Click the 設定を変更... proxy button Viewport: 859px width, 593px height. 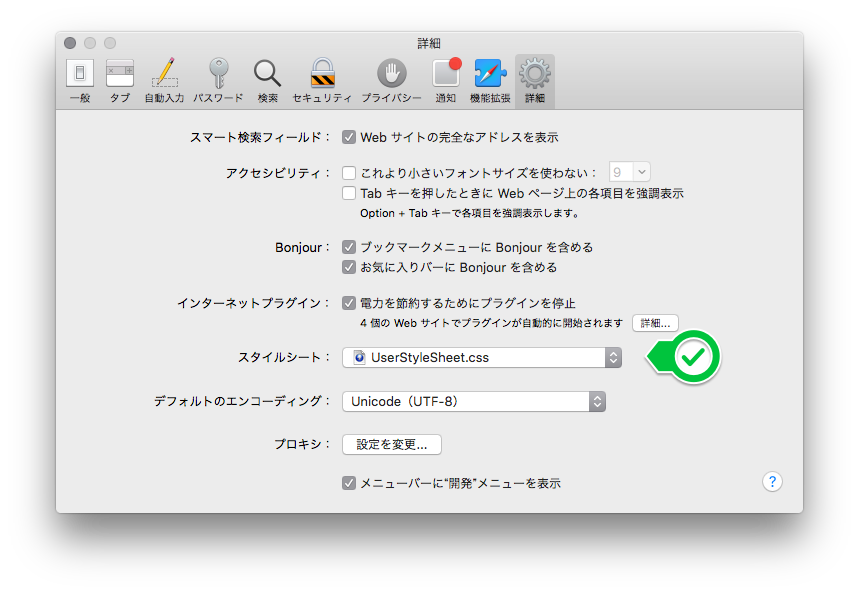point(392,444)
